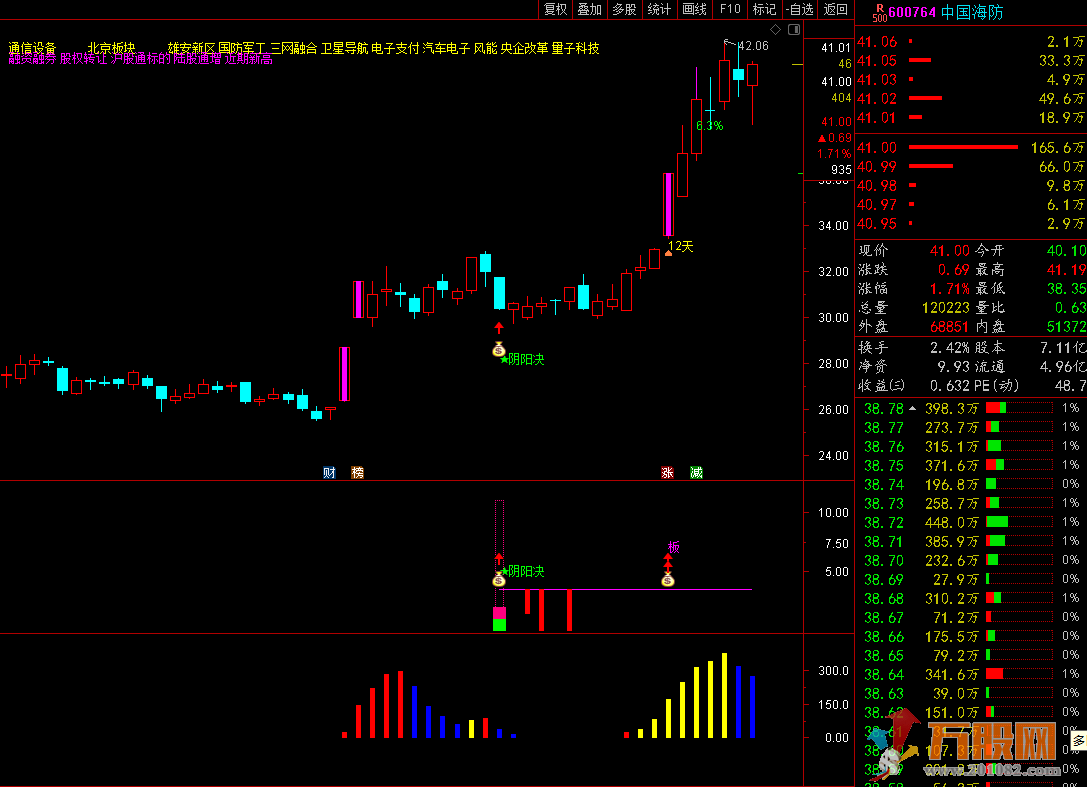Click the 38.72 row with 448.0万
The image size is (1087, 787).
(971, 522)
